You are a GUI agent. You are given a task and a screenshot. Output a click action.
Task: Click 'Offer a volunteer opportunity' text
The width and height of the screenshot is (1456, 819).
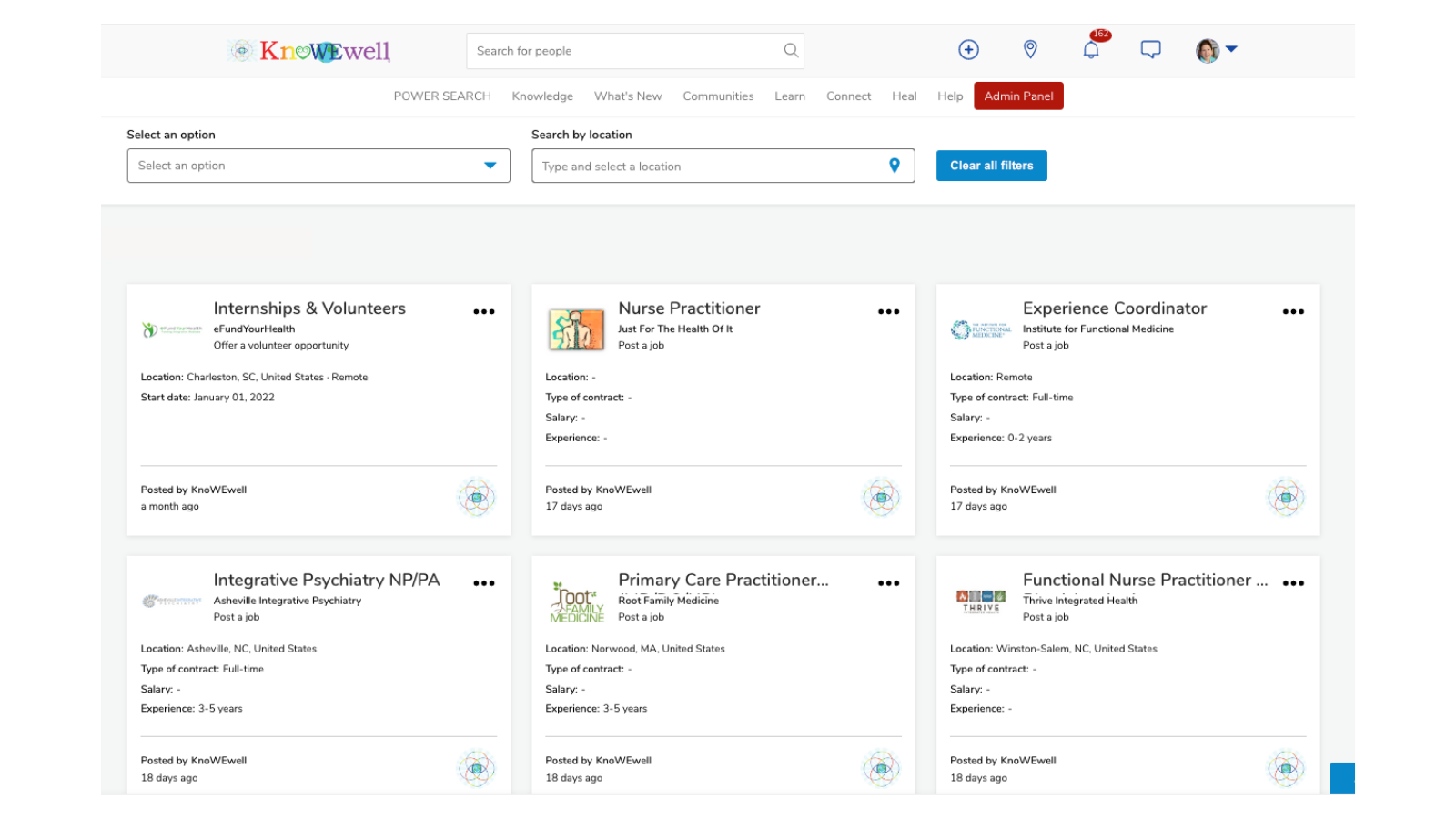281,346
